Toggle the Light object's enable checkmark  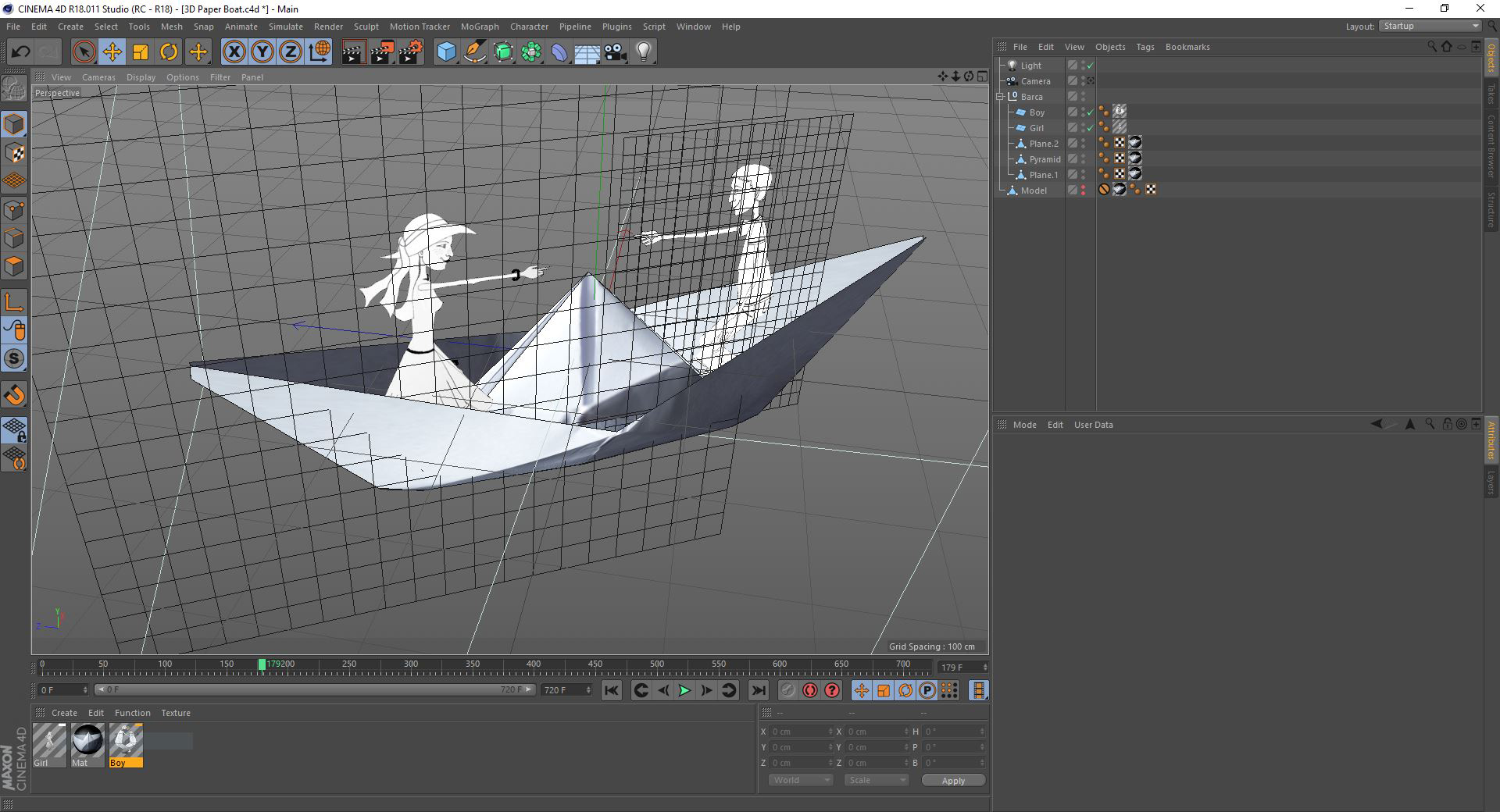(1090, 66)
